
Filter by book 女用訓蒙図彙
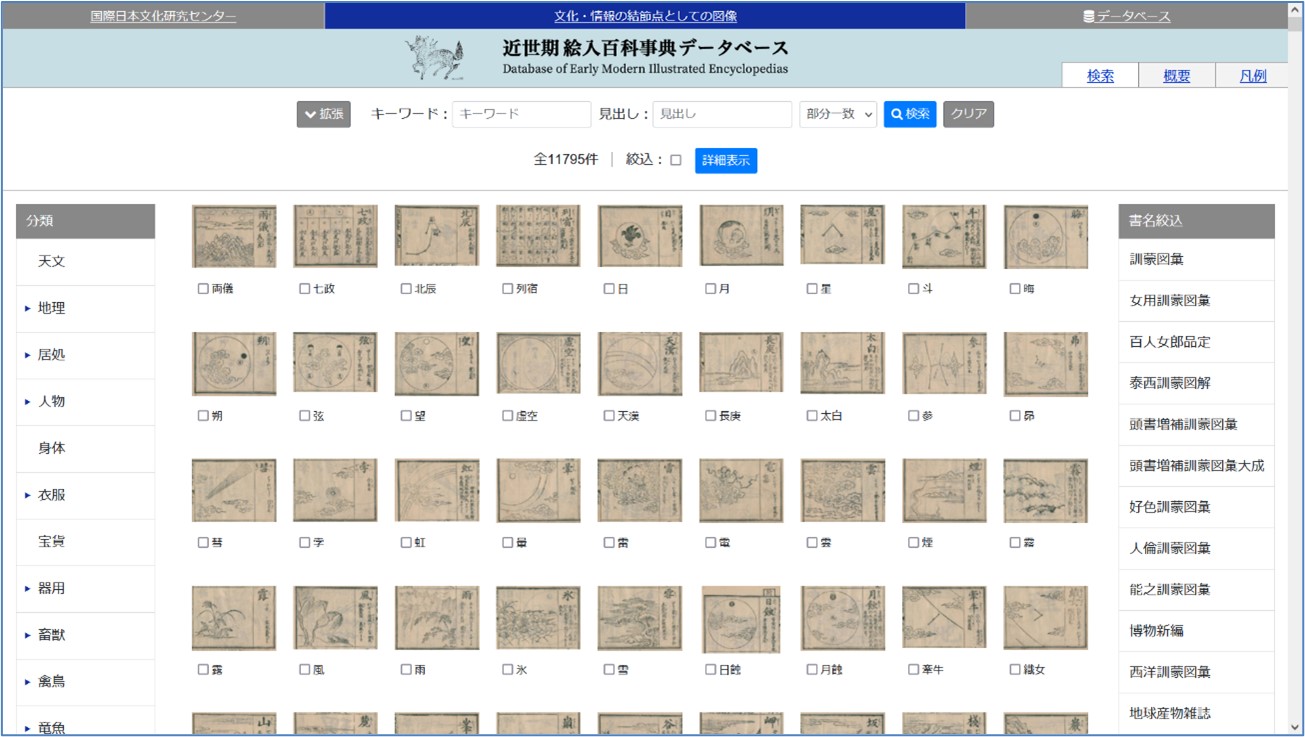[x=1197, y=301]
